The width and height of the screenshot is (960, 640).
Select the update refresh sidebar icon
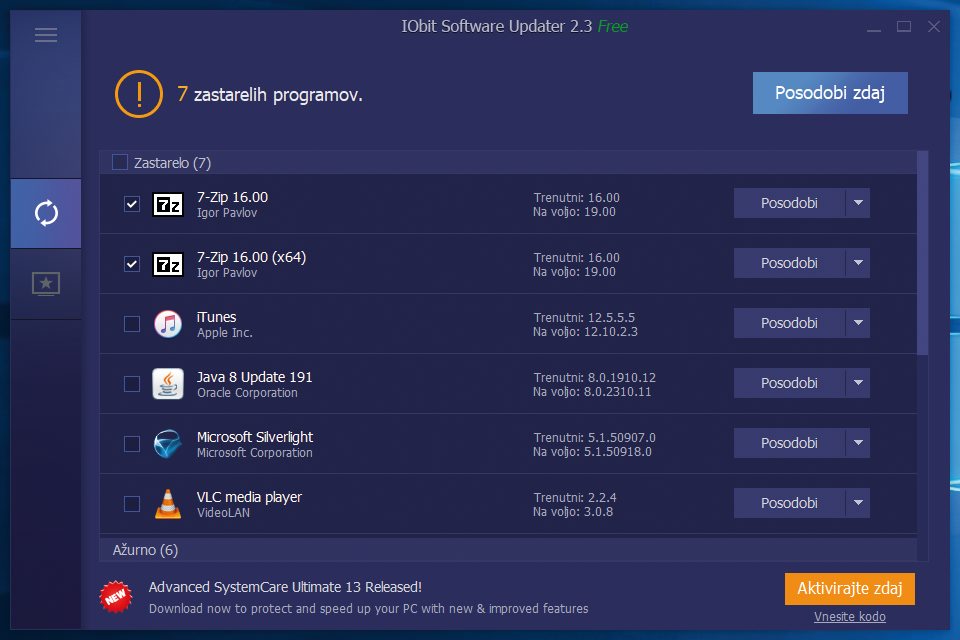[x=46, y=213]
